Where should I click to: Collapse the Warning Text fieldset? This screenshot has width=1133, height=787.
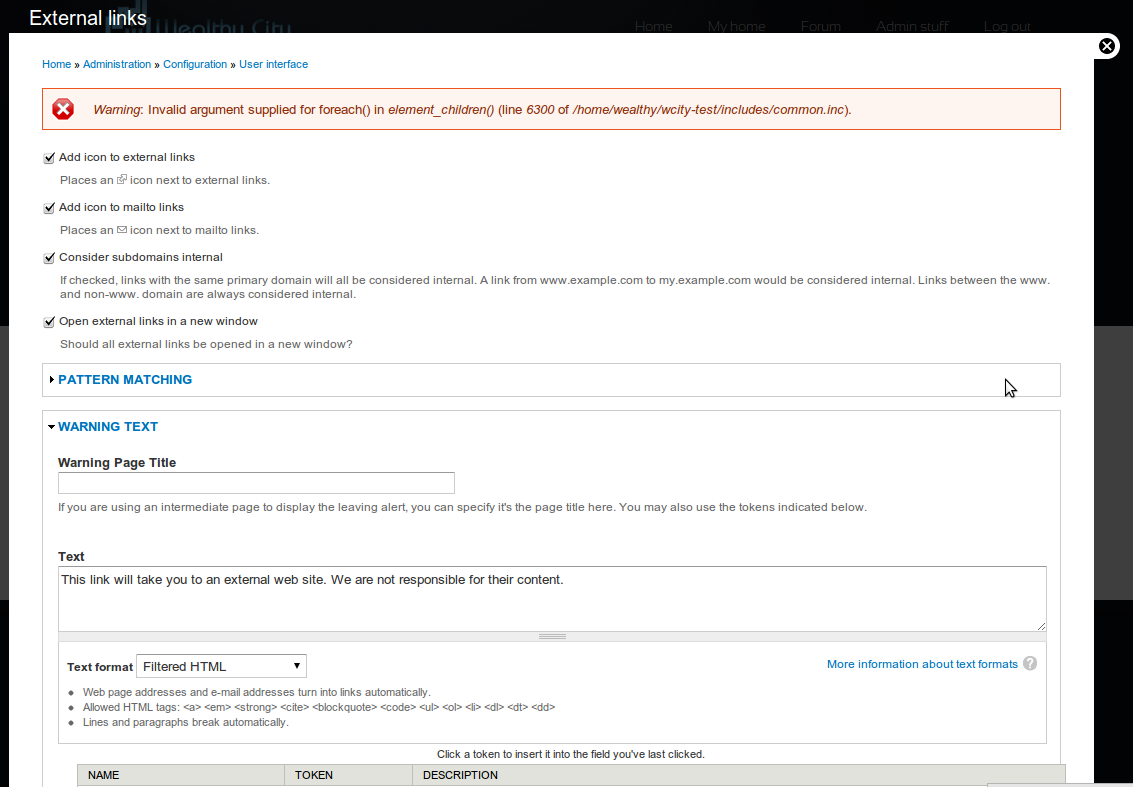coord(108,426)
